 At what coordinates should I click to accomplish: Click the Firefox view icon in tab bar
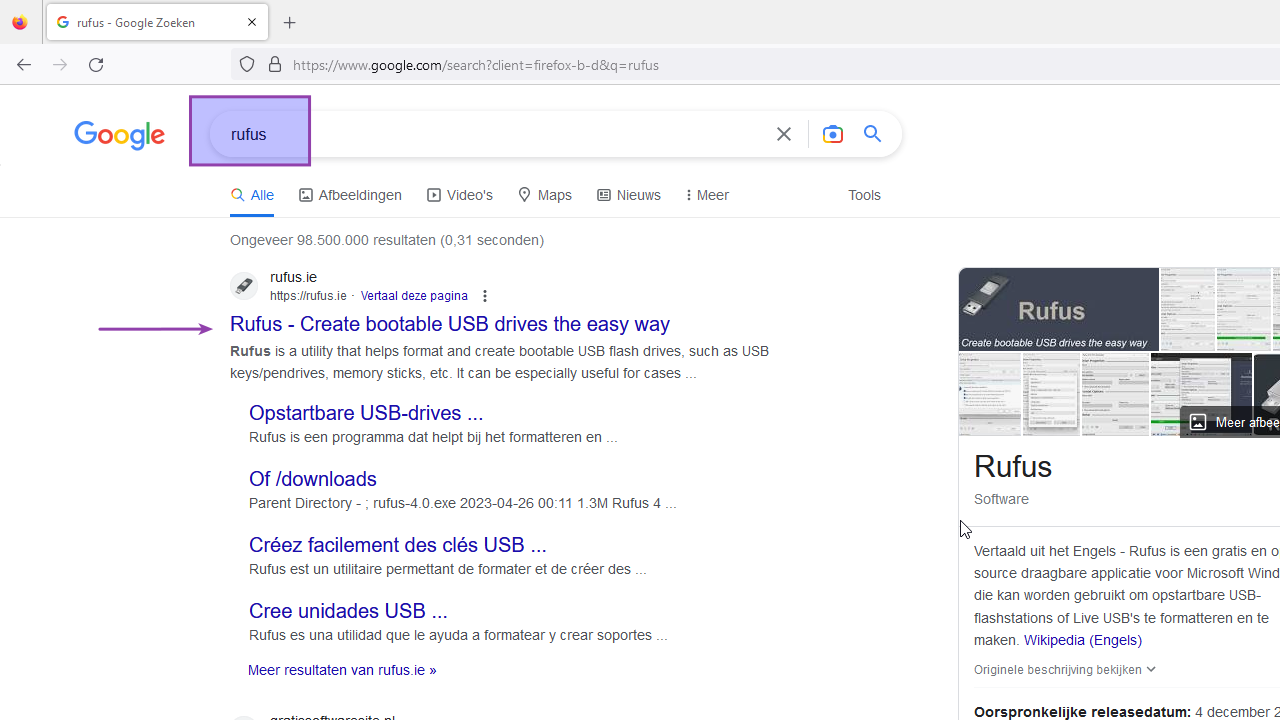pyautogui.click(x=20, y=22)
